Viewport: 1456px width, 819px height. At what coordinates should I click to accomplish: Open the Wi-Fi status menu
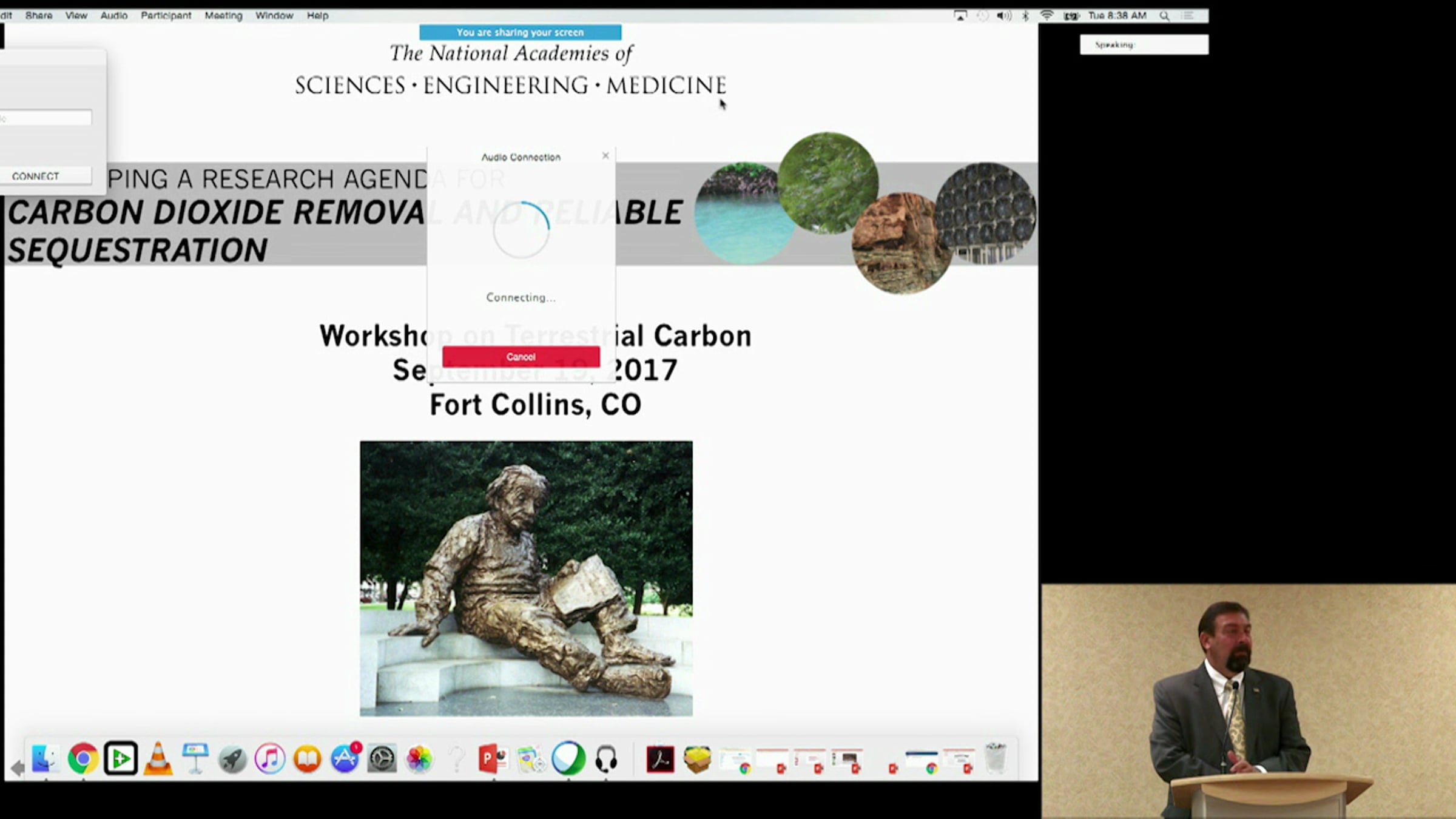[x=1046, y=16]
